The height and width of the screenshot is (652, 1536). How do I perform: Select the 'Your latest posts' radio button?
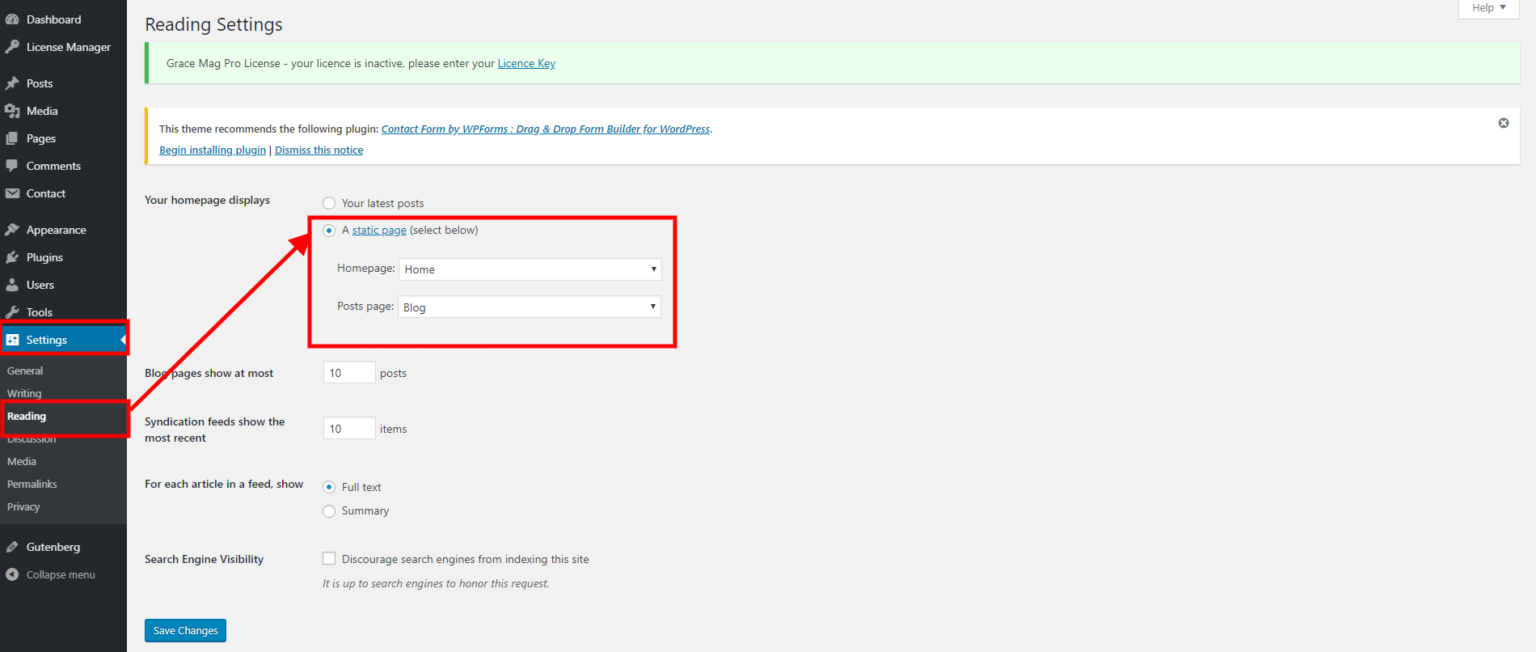329,203
